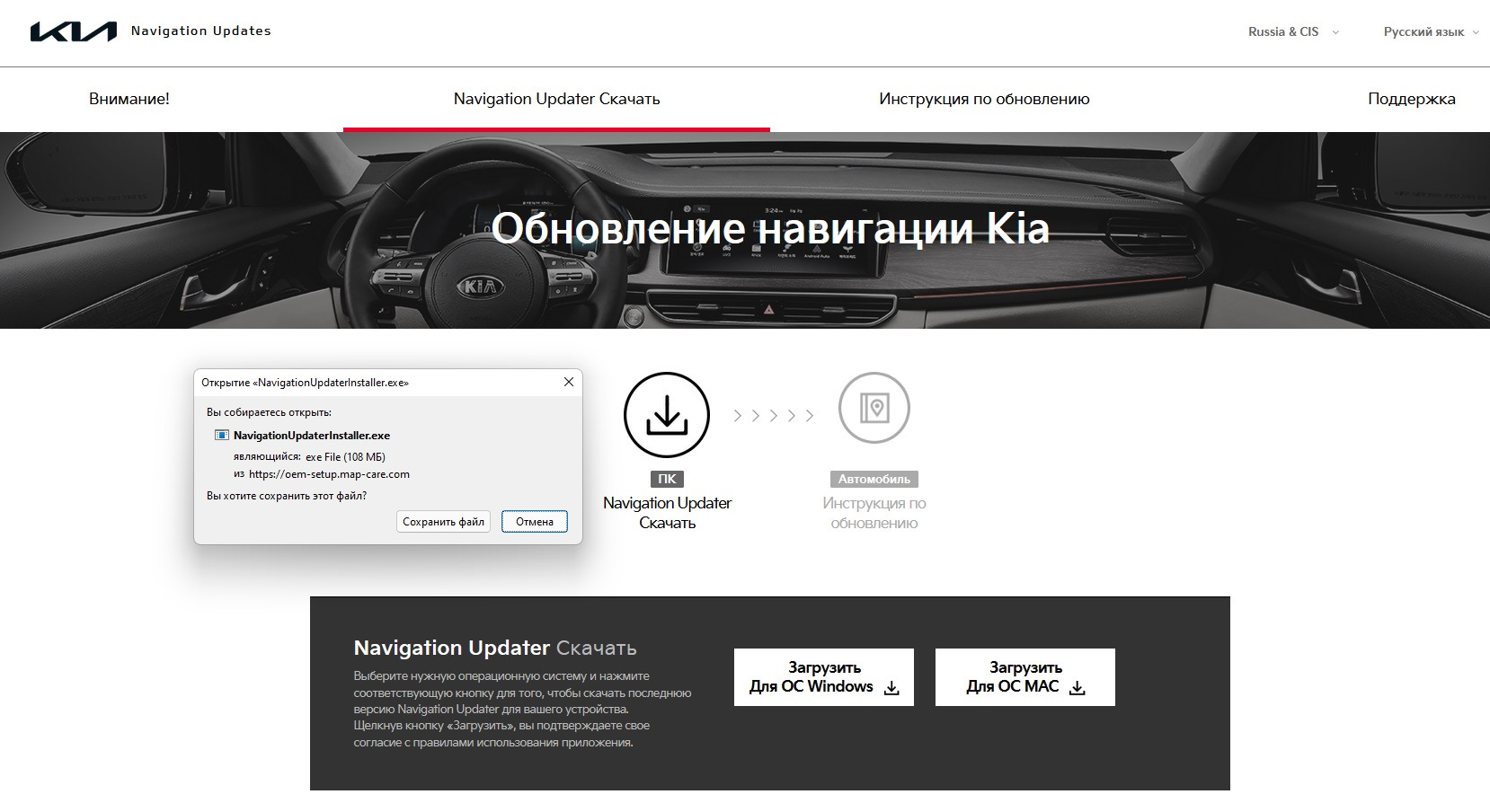The height and width of the screenshot is (812, 1490).
Task: Go to the Внимание! tab
Action: tap(129, 99)
